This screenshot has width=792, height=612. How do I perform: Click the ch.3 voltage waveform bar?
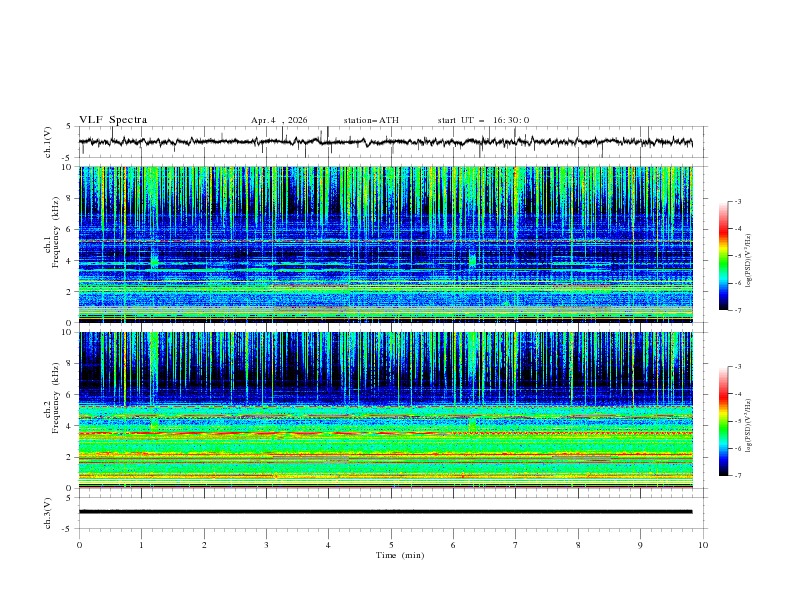coord(385,512)
